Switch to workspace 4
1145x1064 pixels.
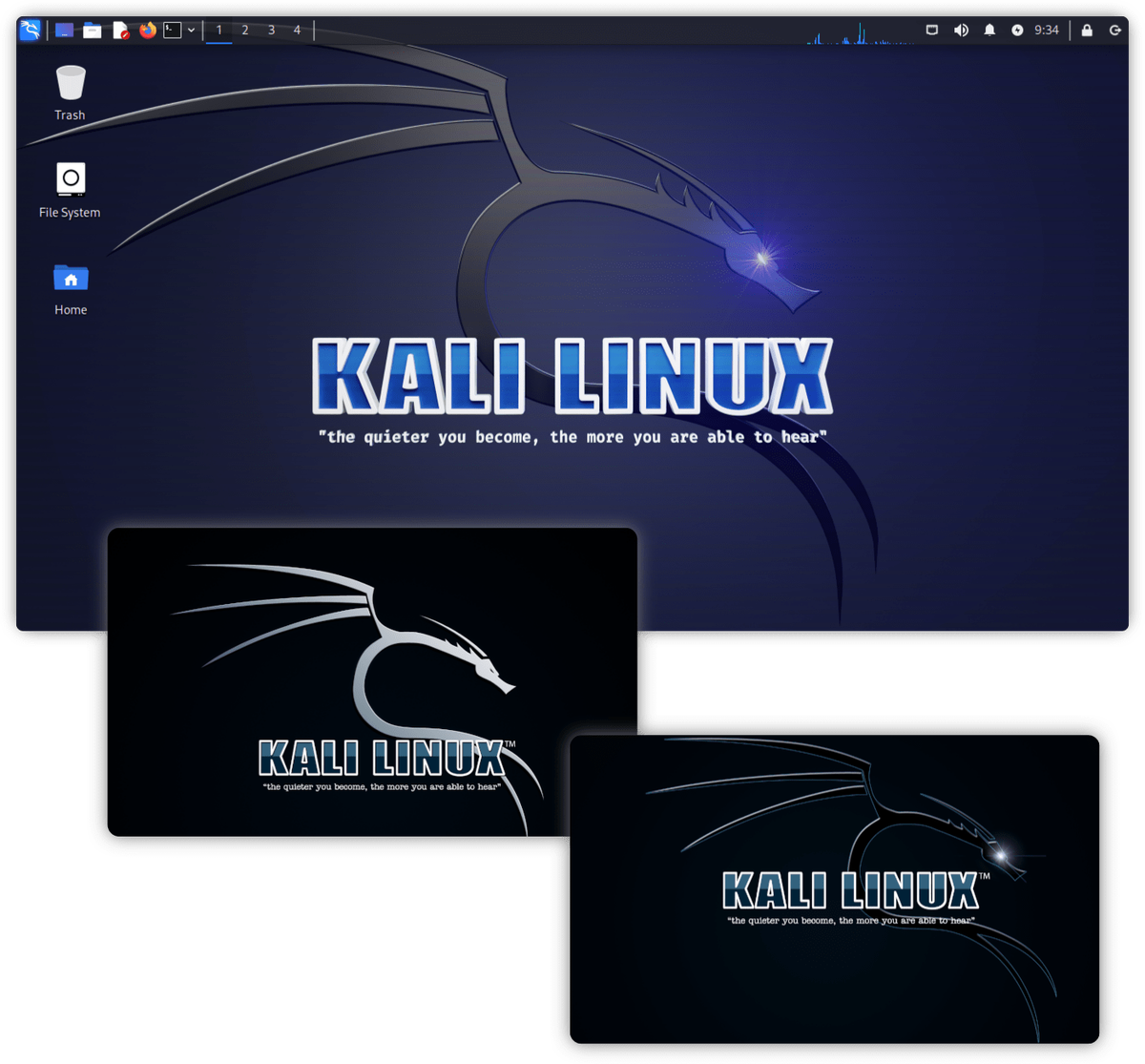(x=297, y=30)
